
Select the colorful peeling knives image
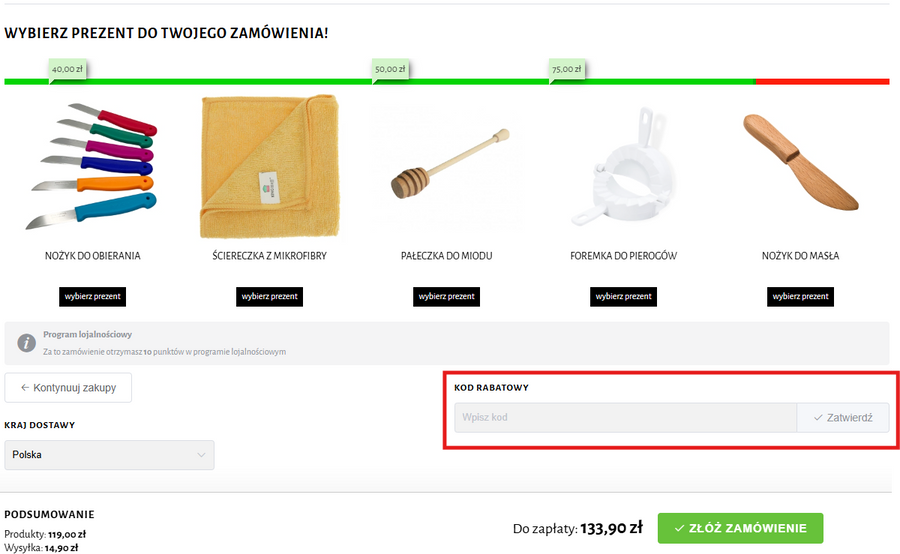pyautogui.click(x=92, y=166)
